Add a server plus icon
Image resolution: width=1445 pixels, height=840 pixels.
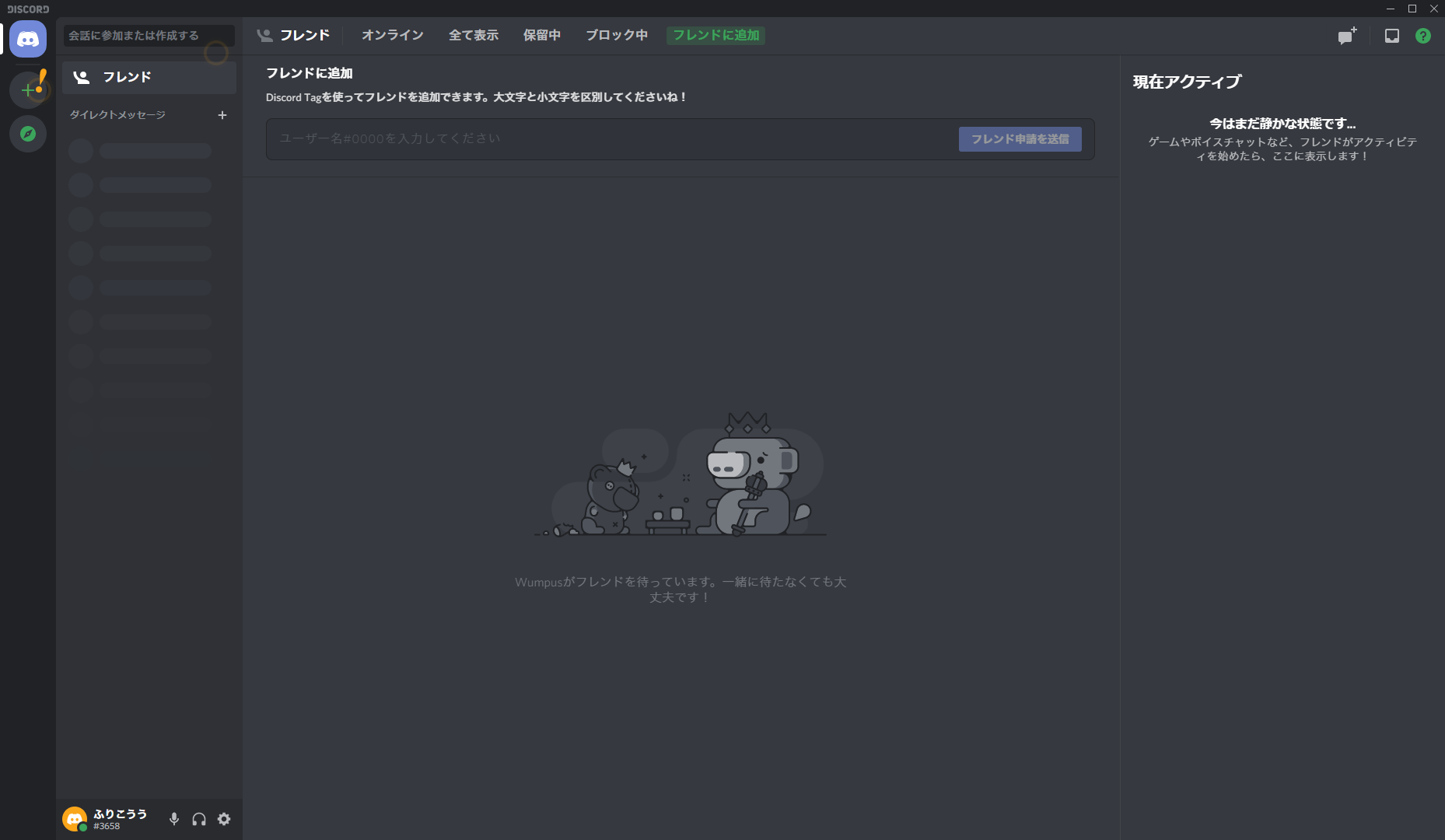[x=28, y=90]
